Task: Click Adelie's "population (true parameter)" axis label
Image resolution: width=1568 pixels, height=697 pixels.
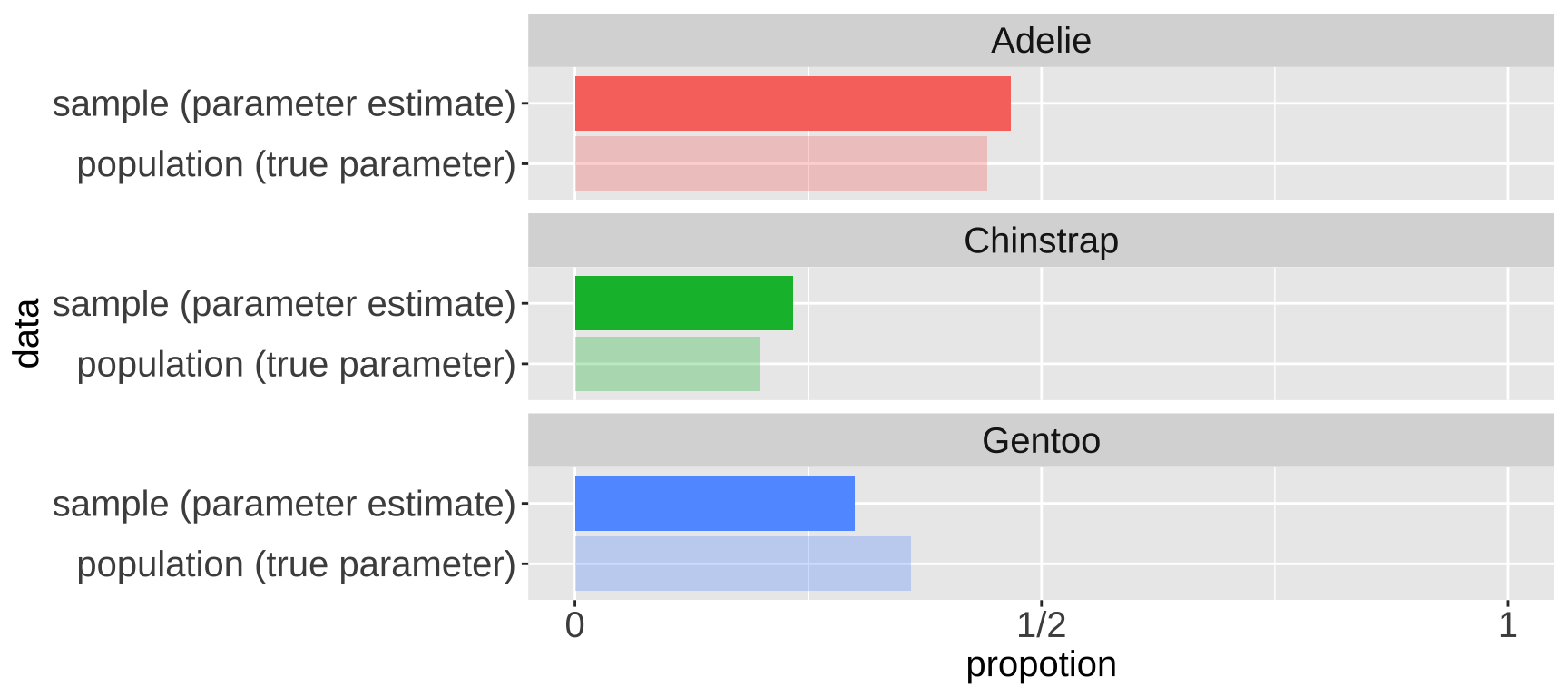Action: (x=296, y=165)
